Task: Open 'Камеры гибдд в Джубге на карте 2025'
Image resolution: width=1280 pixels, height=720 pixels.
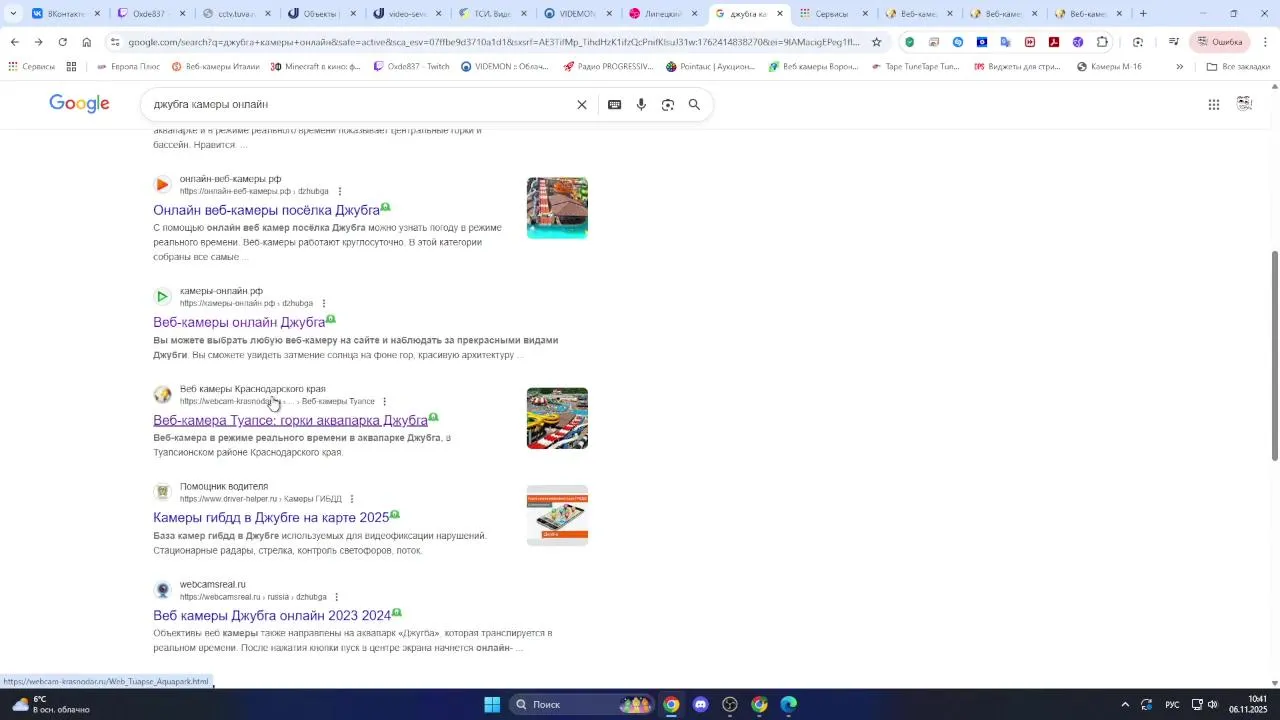Action: [271, 517]
